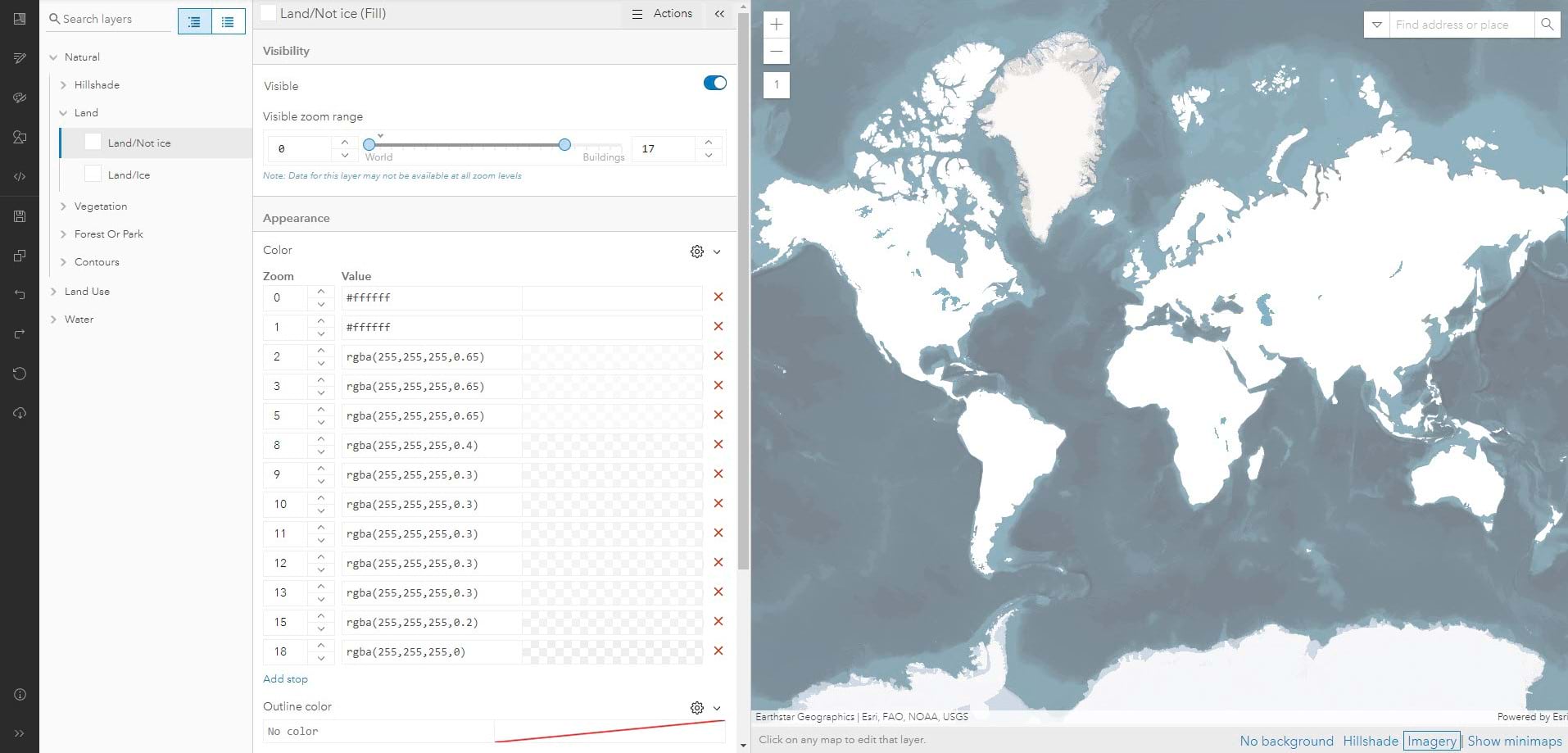The width and height of the screenshot is (1568, 753).
Task: Select the No background map option
Action: coord(1286,741)
